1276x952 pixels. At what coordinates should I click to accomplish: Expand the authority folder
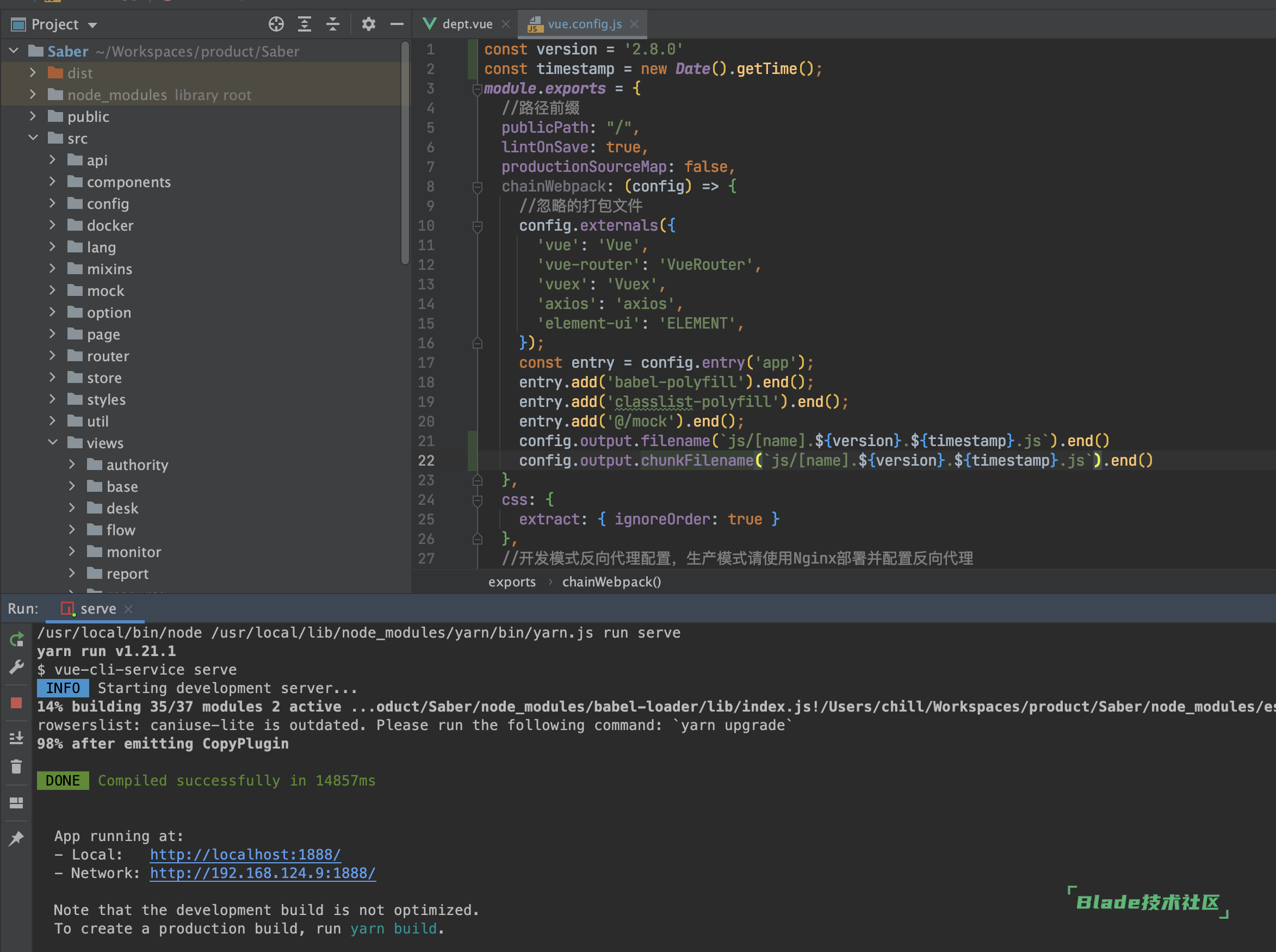(72, 465)
